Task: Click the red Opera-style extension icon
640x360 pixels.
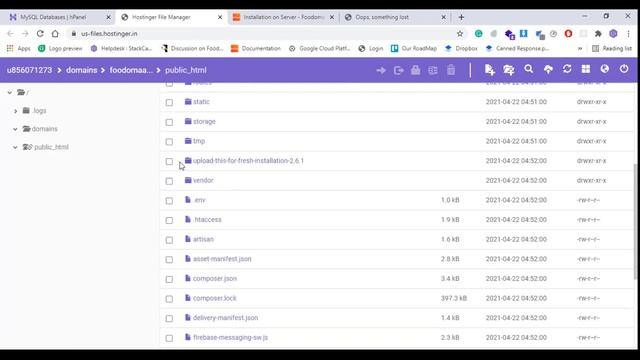Action: click(568, 34)
